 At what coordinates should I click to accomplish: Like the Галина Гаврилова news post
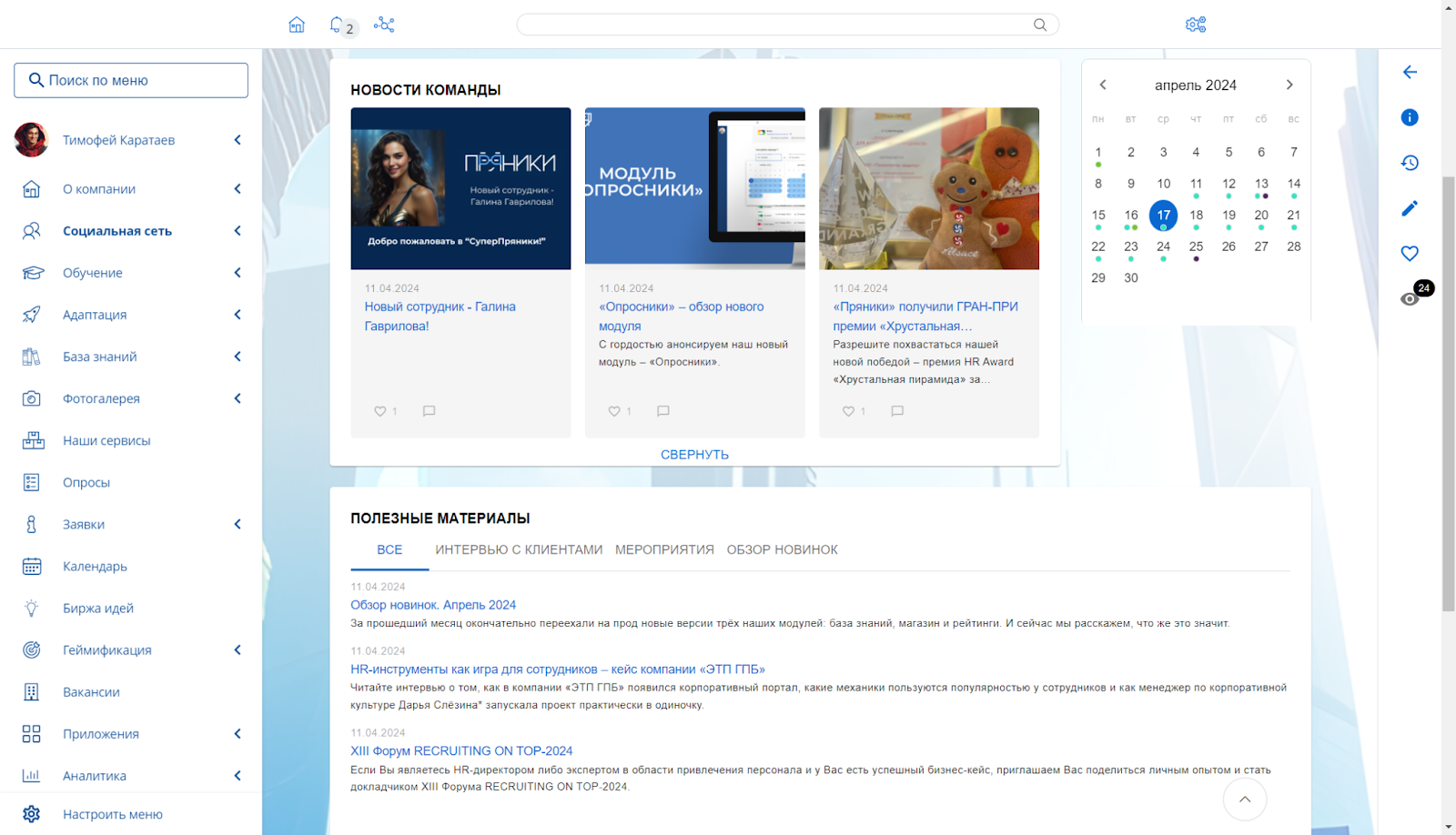[x=380, y=411]
